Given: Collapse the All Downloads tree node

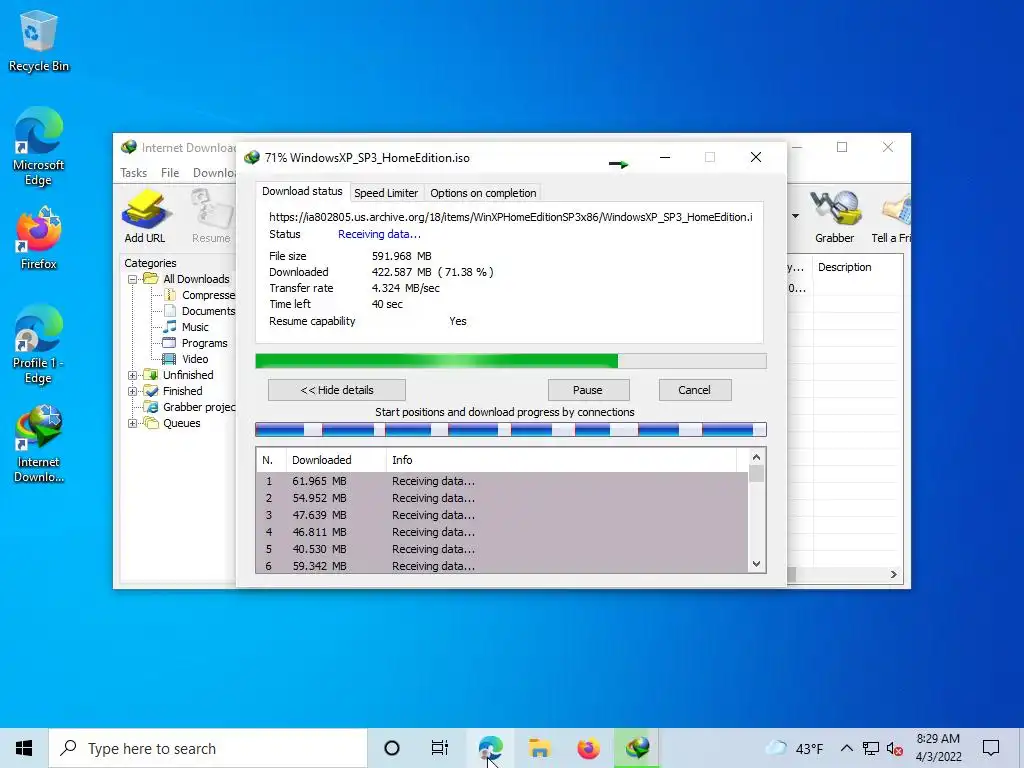Looking at the screenshot, I should [x=133, y=280].
